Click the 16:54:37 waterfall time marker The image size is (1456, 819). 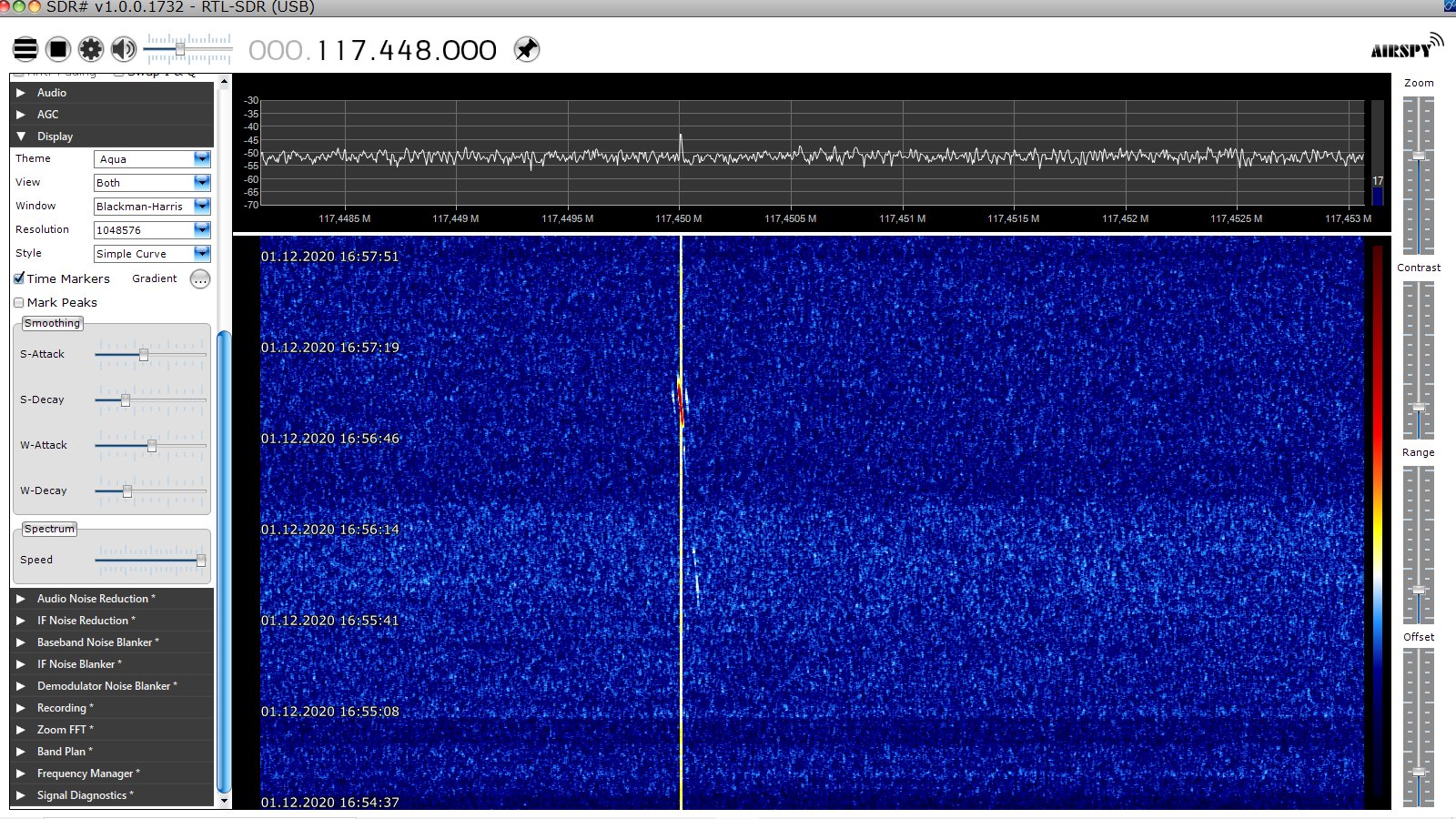point(330,803)
